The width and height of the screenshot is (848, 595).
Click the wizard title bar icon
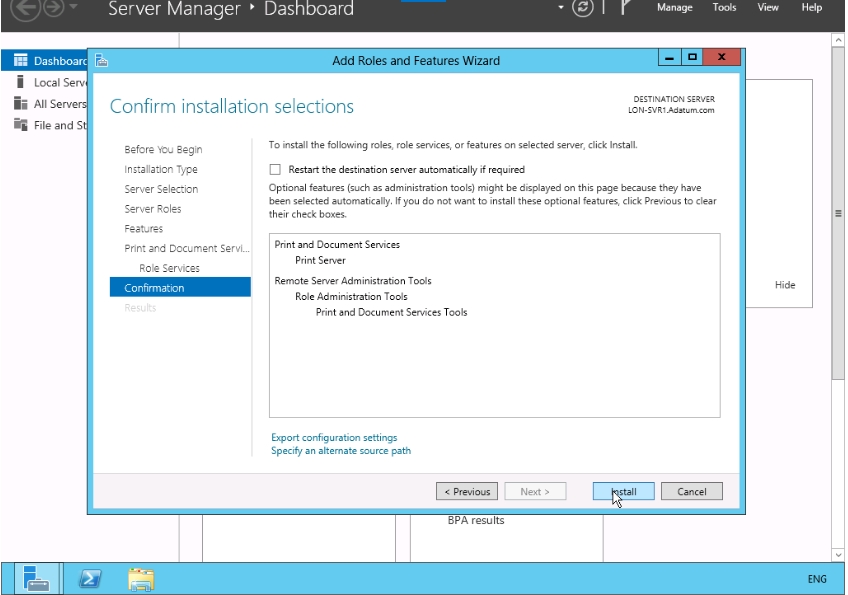[101, 60]
